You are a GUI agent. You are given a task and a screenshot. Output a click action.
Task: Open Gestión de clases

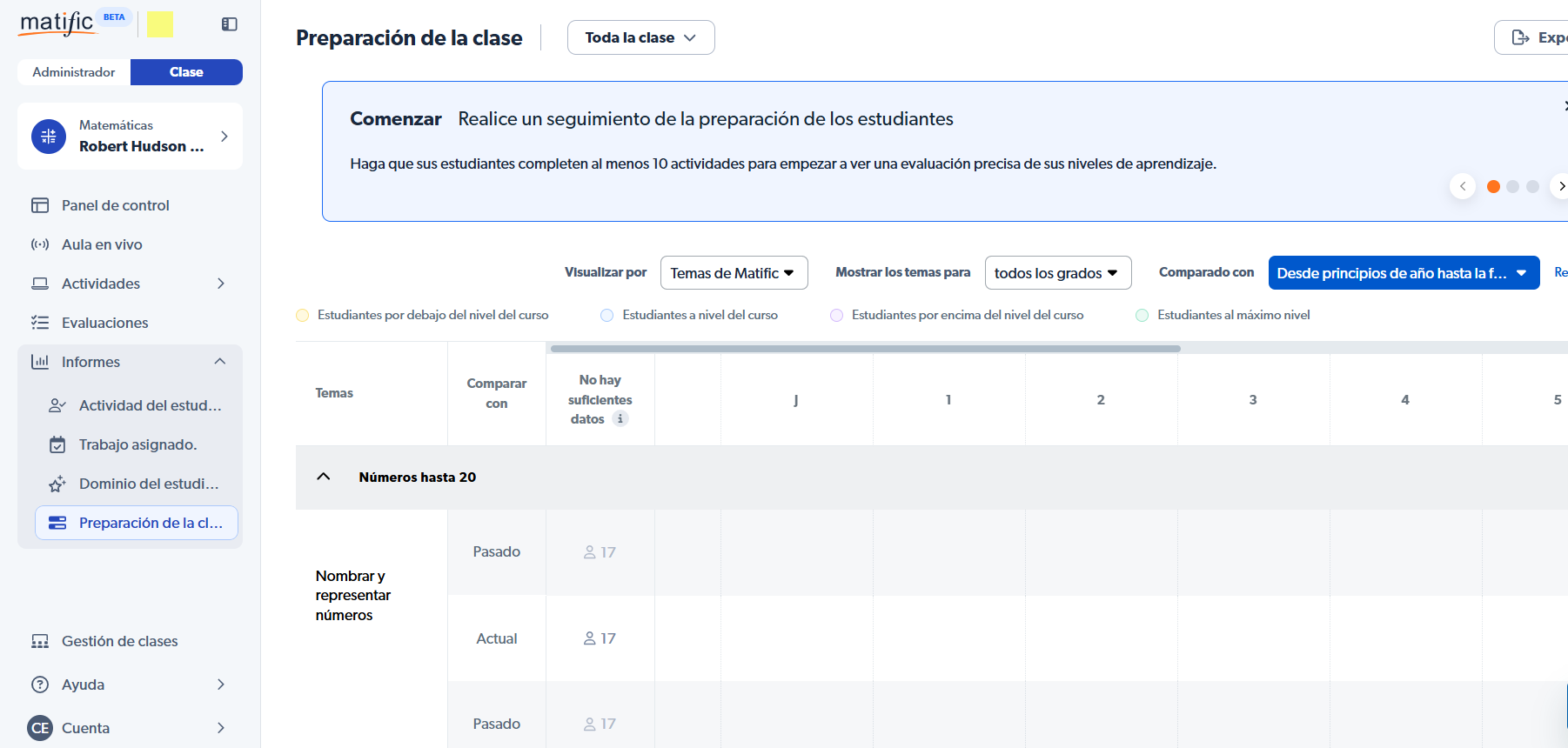119,641
